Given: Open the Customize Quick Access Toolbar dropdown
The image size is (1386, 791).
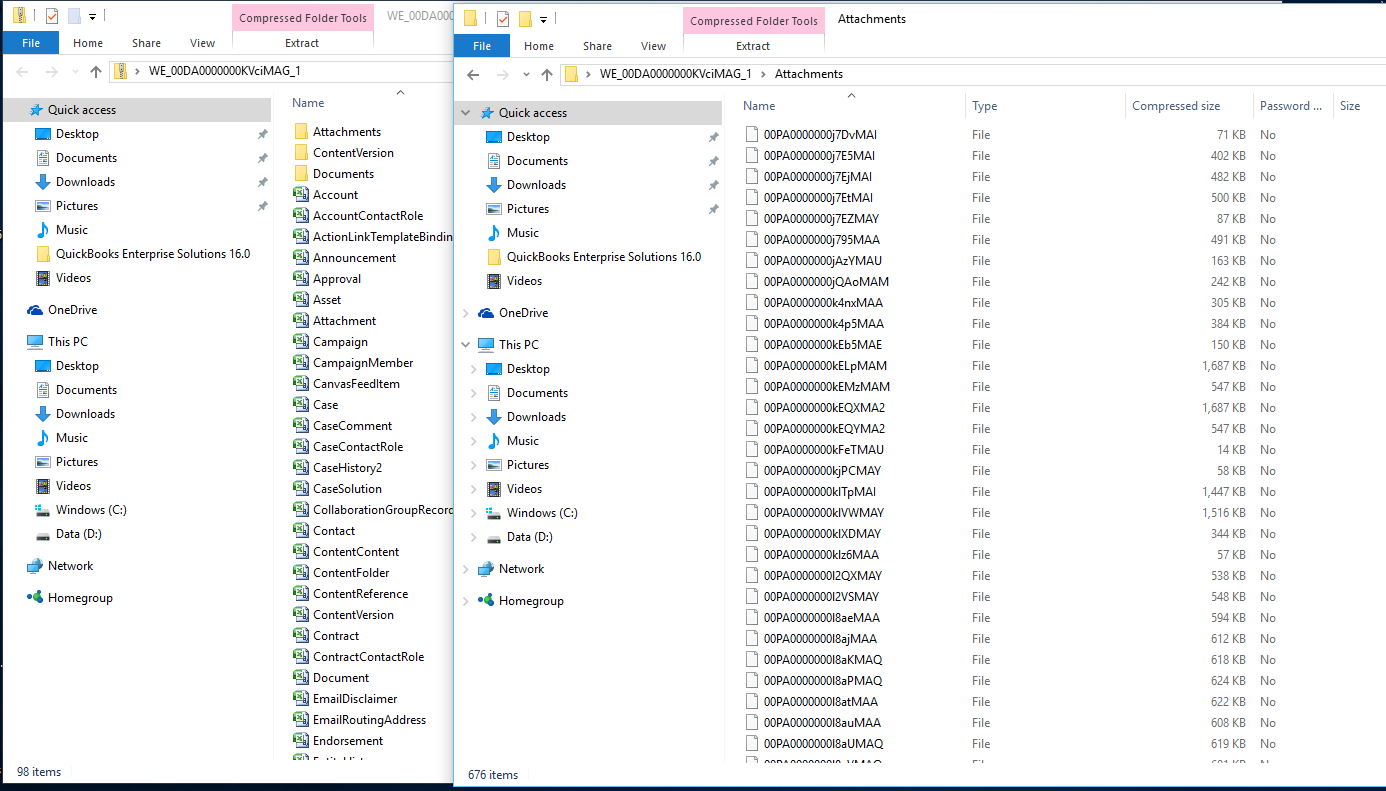Looking at the screenshot, I should (543, 18).
